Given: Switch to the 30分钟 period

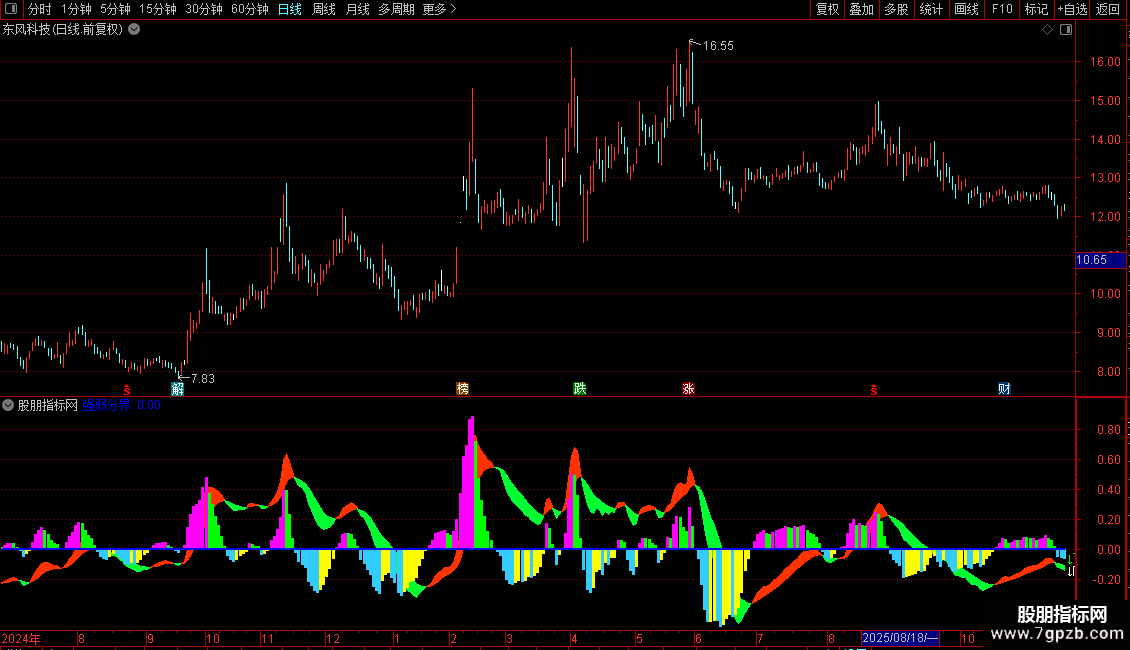Looking at the screenshot, I should click(204, 9).
